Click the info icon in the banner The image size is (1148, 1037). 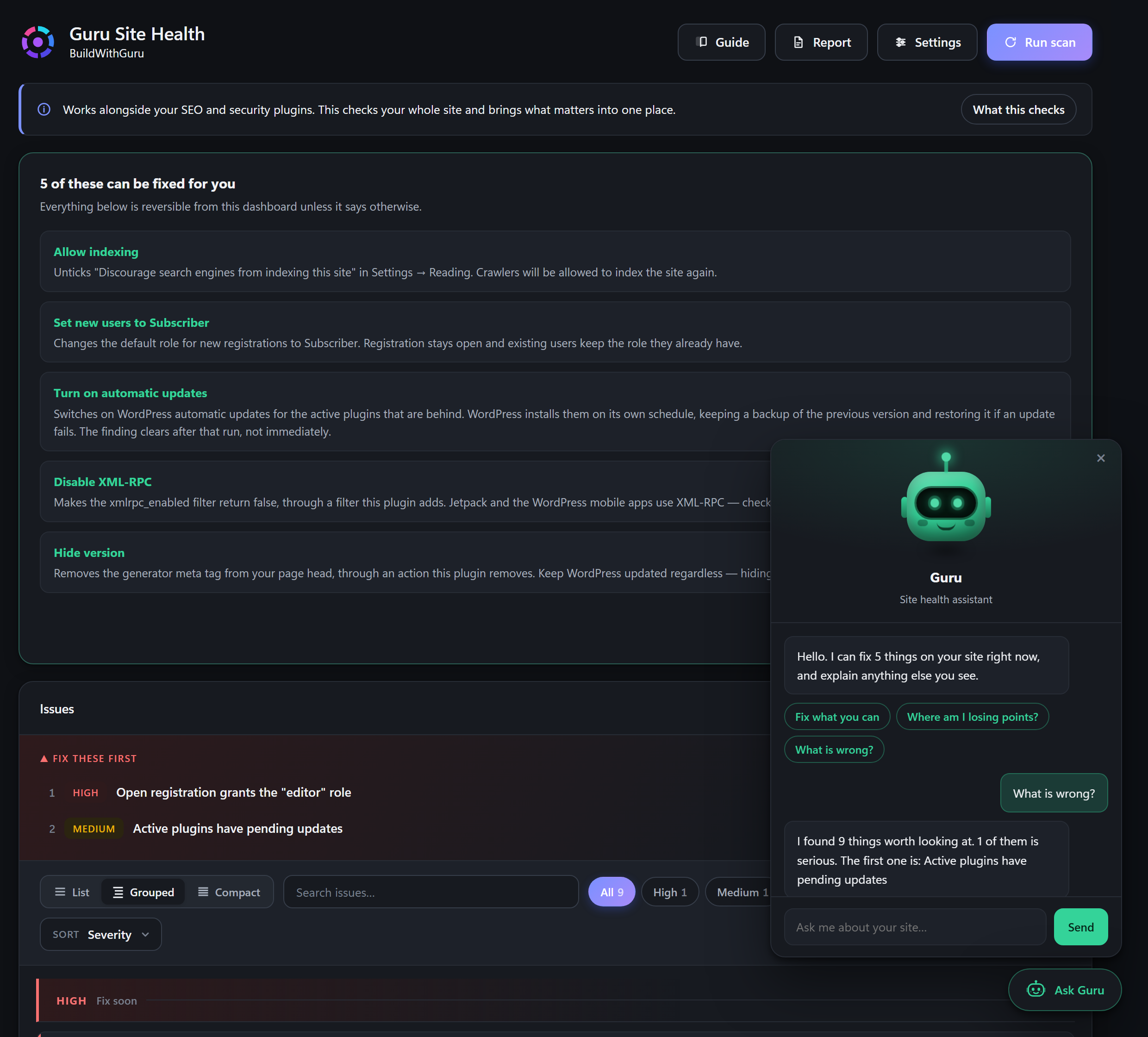coord(44,109)
